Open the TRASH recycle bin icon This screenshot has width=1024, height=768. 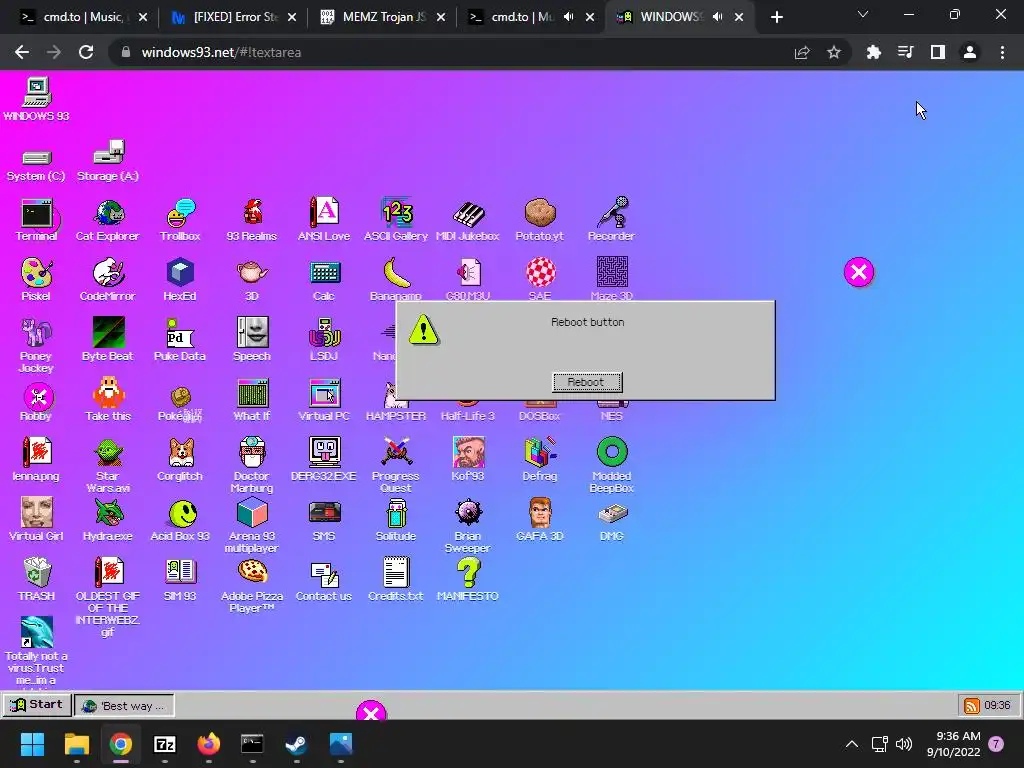[37, 573]
